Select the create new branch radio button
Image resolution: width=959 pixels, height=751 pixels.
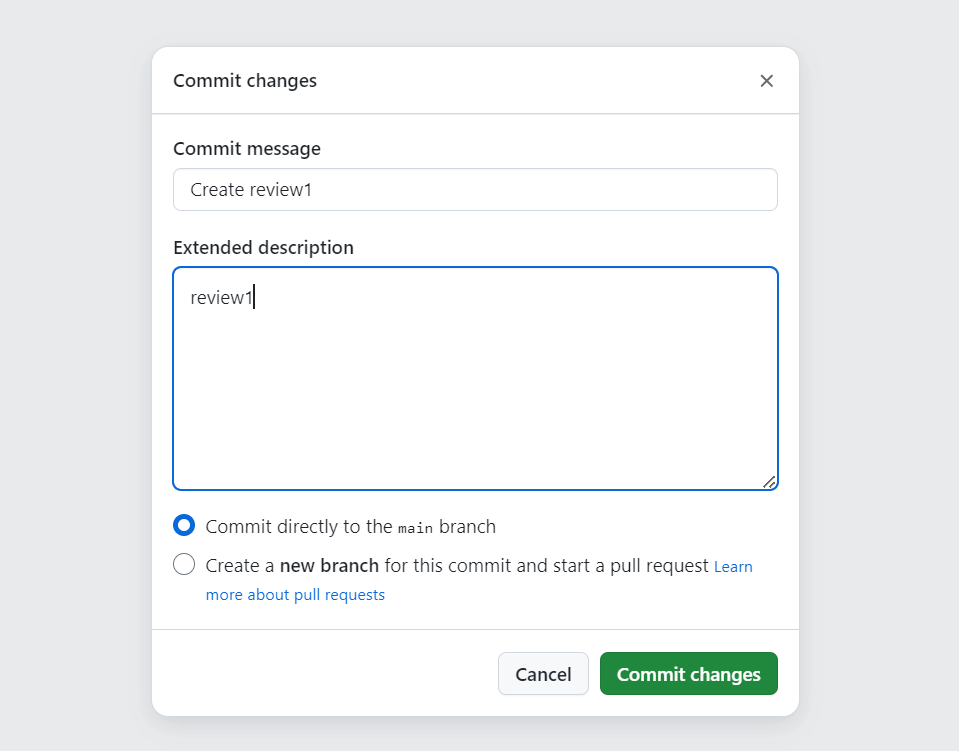click(x=184, y=565)
